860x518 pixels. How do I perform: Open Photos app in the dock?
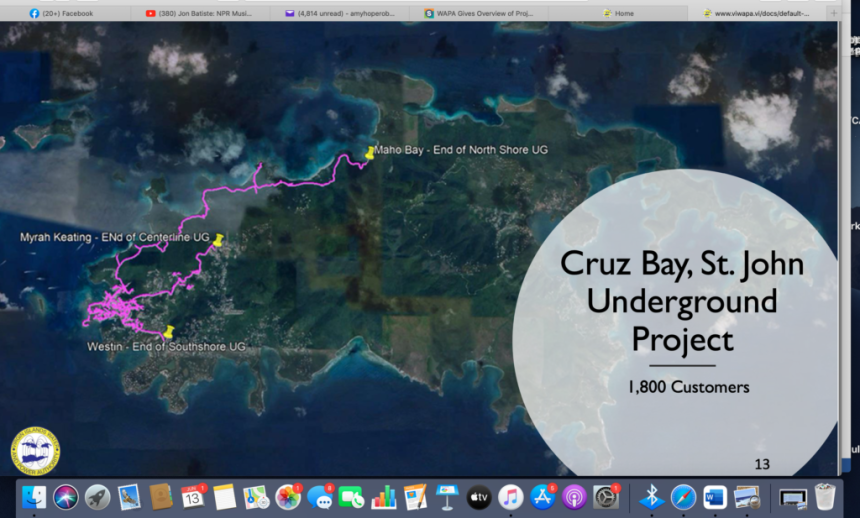point(288,497)
